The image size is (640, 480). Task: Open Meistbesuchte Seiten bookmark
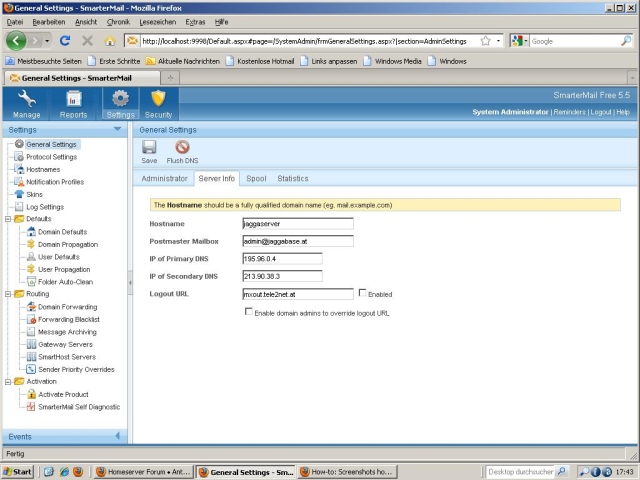[43, 61]
